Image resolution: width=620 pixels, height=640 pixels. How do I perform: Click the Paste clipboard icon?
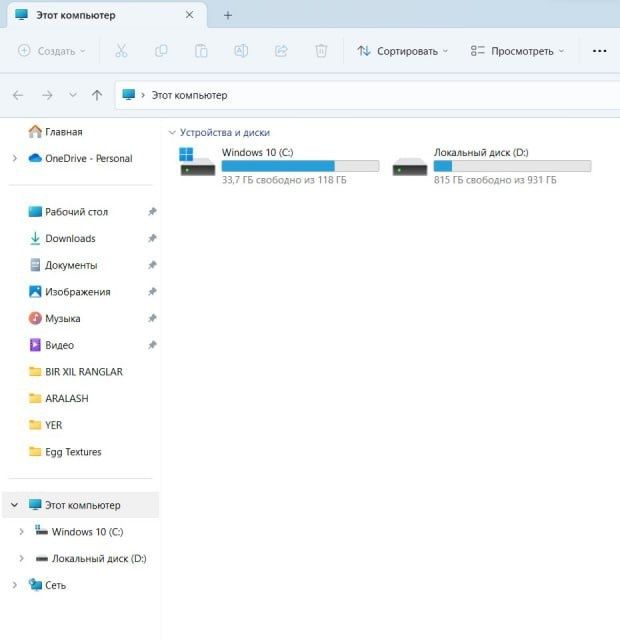pyautogui.click(x=201, y=51)
